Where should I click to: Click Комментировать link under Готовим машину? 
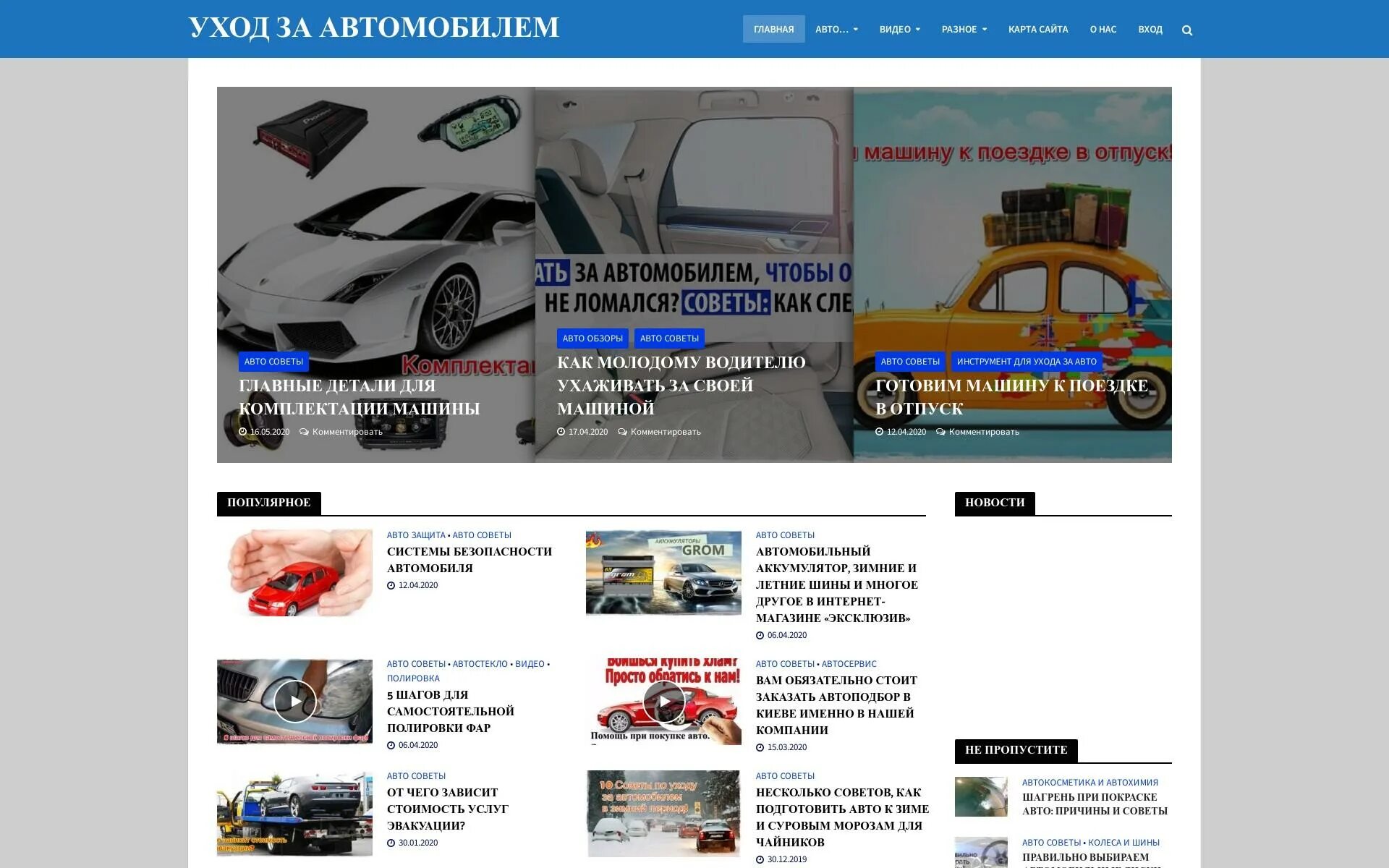pyautogui.click(x=984, y=432)
